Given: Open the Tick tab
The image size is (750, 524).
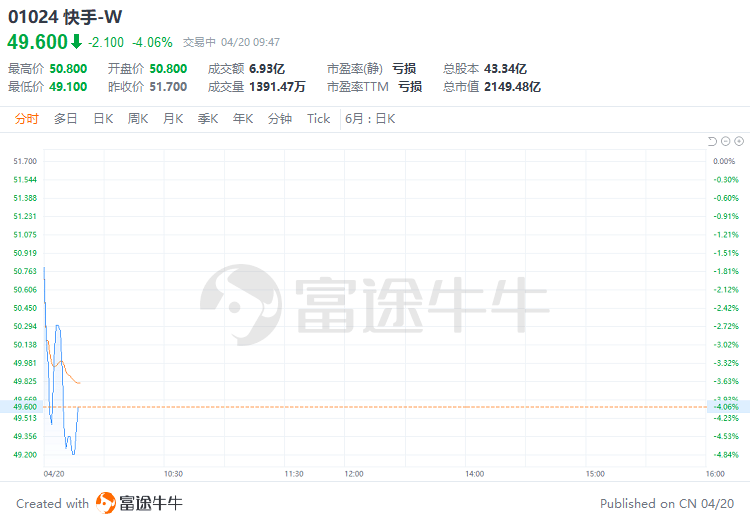Looking at the screenshot, I should [318, 119].
